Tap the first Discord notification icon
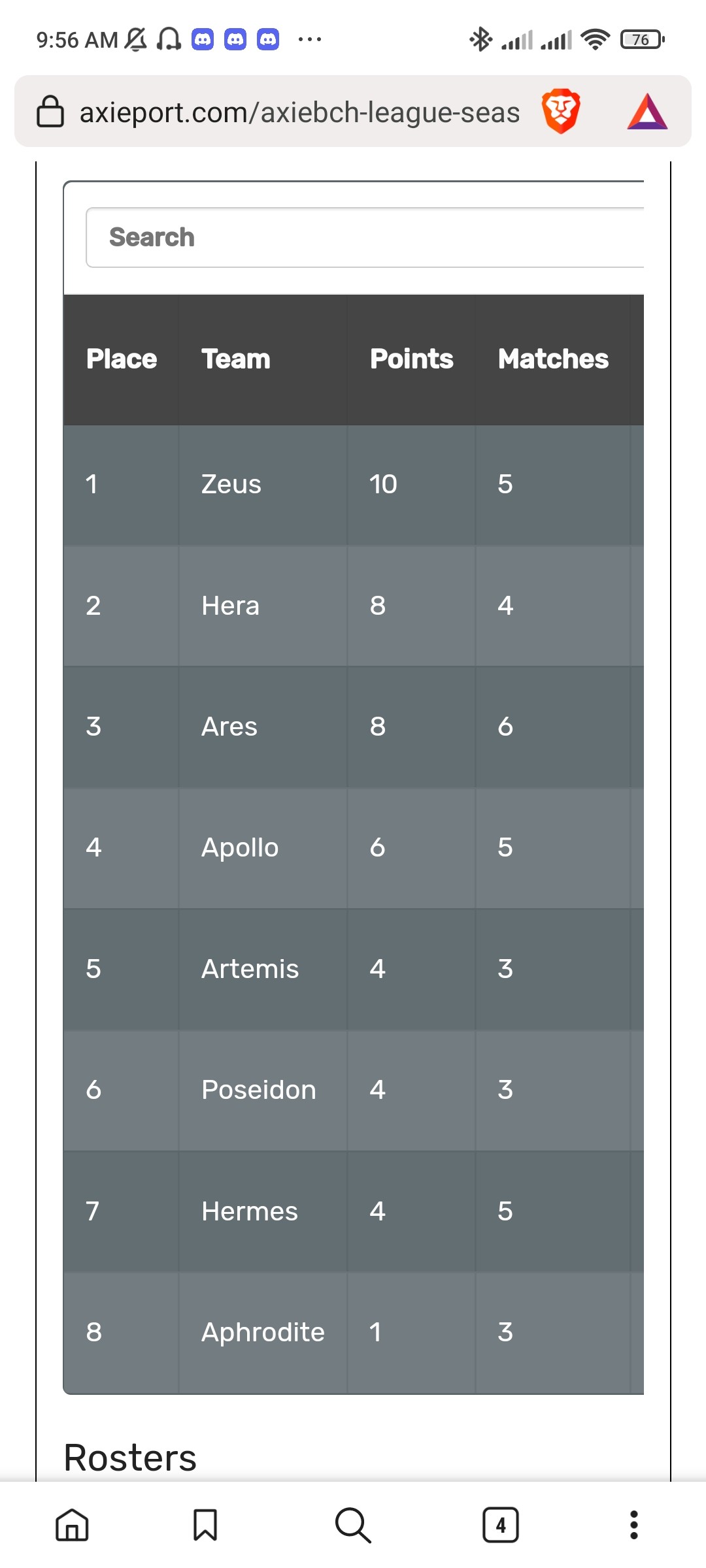This screenshot has height=1568, width=706. click(x=203, y=40)
